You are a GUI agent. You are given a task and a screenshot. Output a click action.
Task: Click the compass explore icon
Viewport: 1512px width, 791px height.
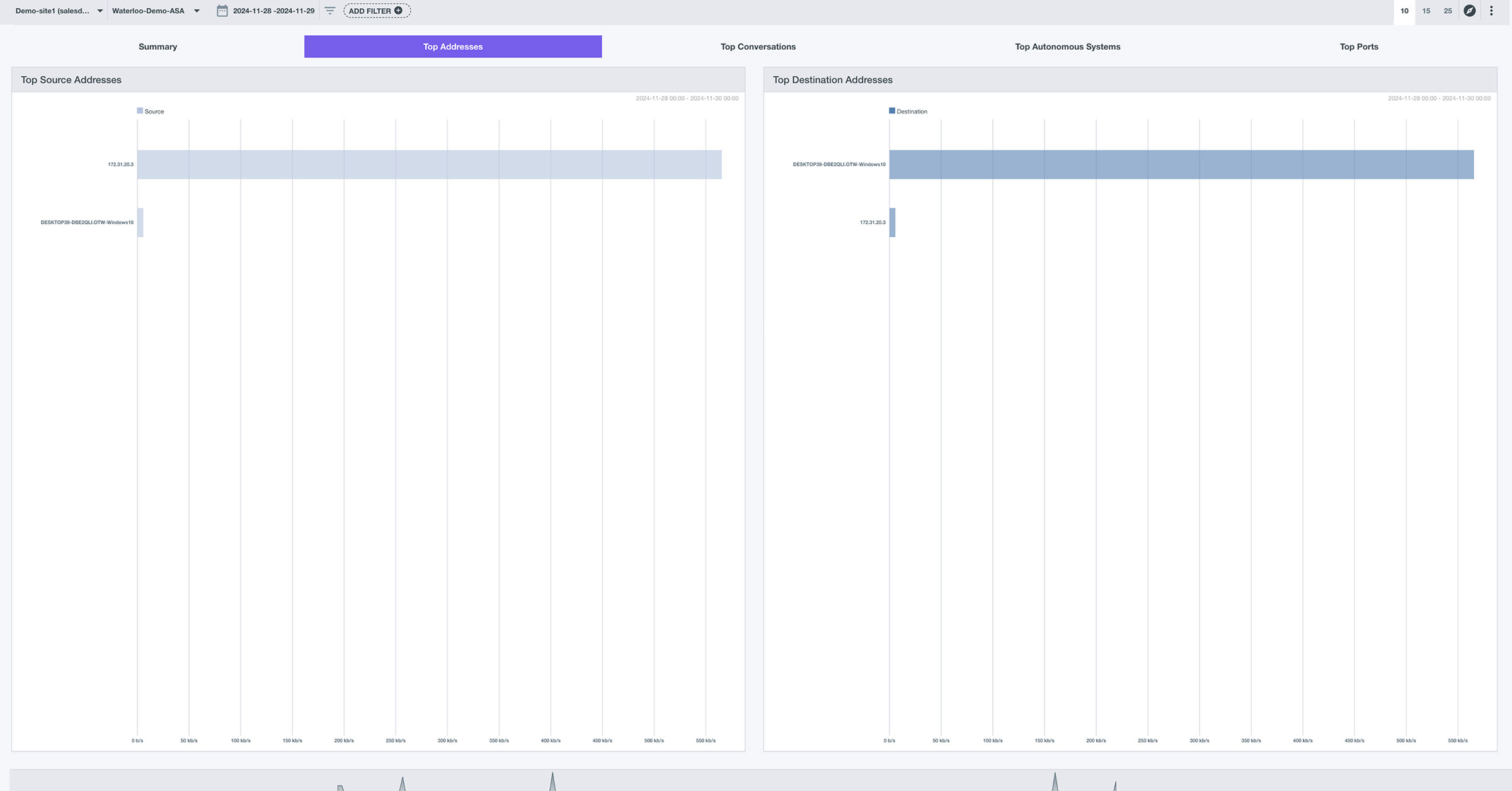click(x=1469, y=11)
